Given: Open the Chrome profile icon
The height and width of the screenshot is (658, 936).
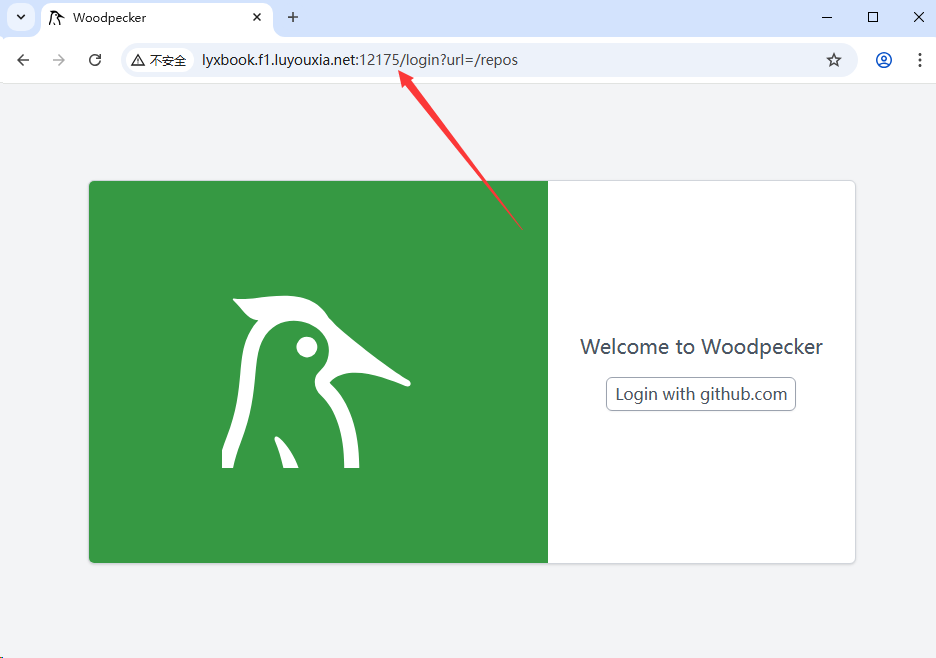Looking at the screenshot, I should pyautogui.click(x=884, y=60).
